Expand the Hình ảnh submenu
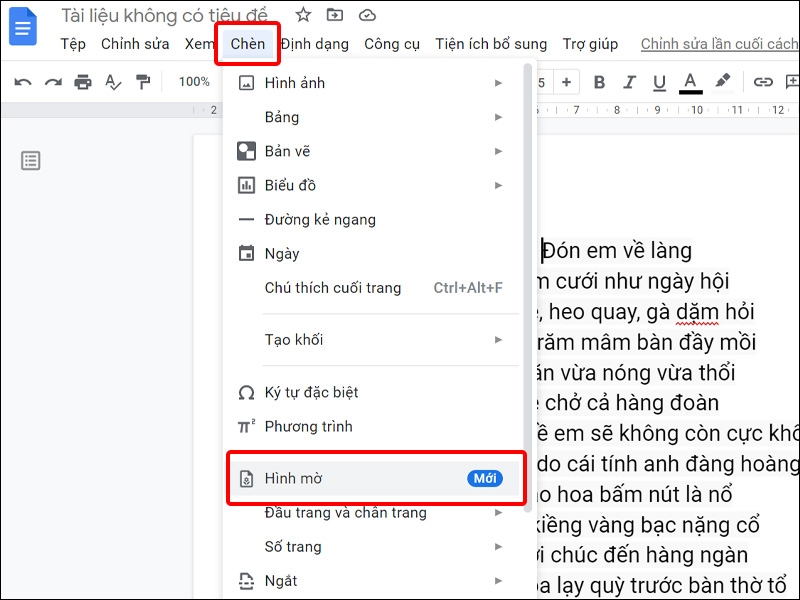 click(x=373, y=83)
